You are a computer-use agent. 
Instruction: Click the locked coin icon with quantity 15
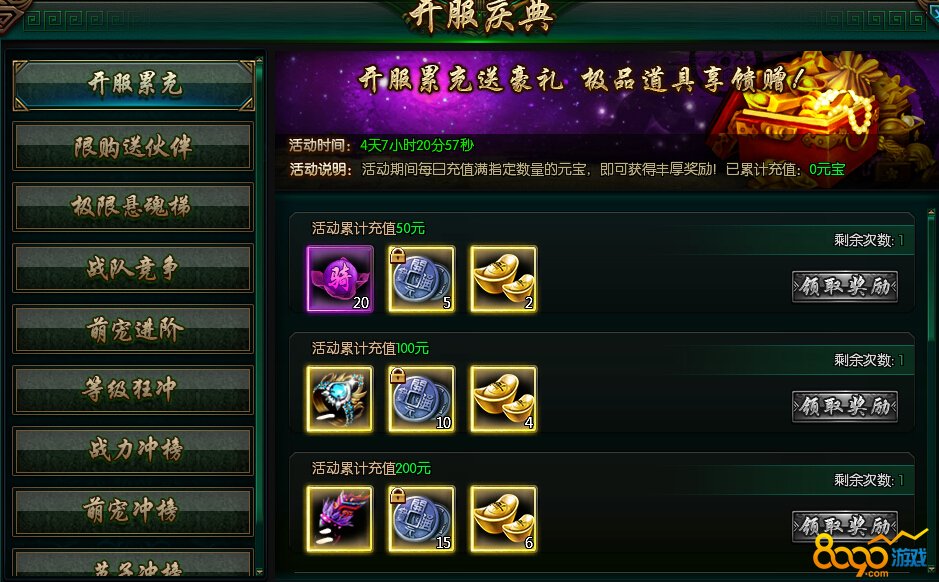pyautogui.click(x=421, y=519)
